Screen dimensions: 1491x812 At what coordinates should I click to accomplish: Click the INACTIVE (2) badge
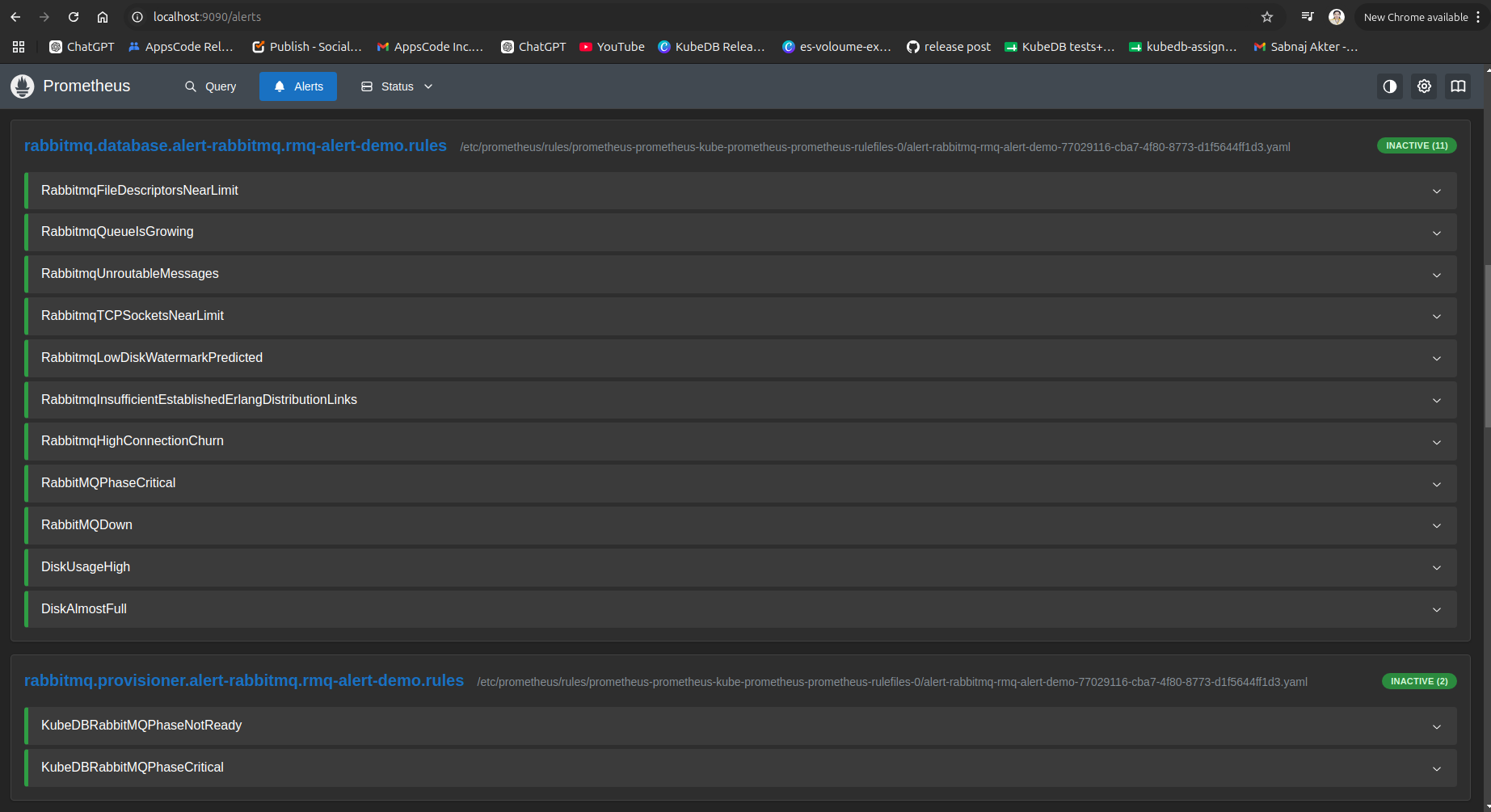tap(1419, 681)
